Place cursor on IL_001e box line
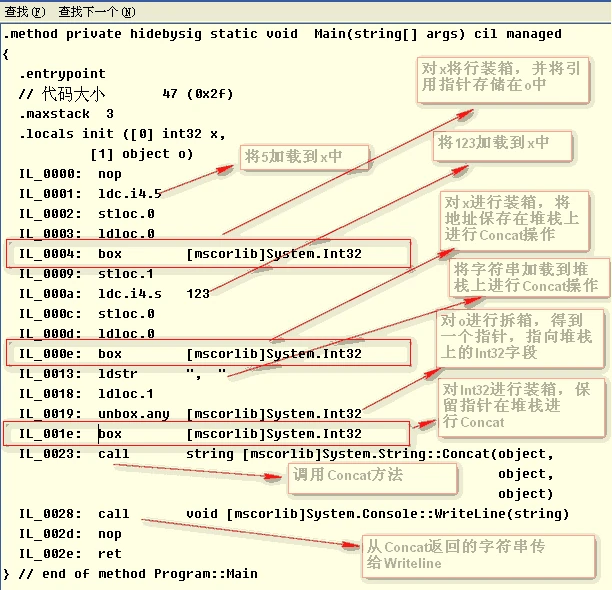 (x=206, y=433)
